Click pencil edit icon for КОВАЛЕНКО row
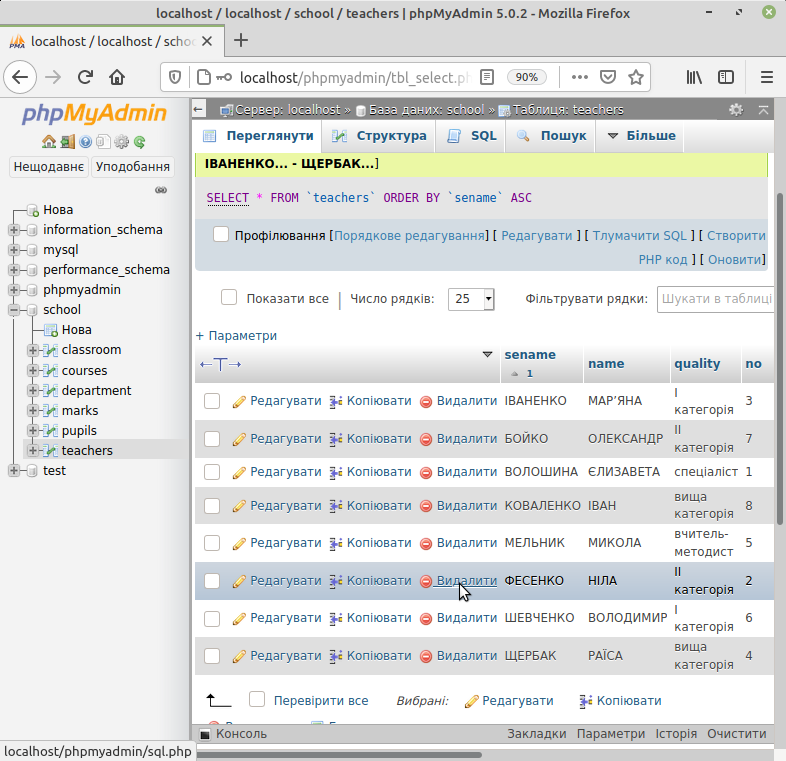The image size is (786, 761). [x=239, y=505]
